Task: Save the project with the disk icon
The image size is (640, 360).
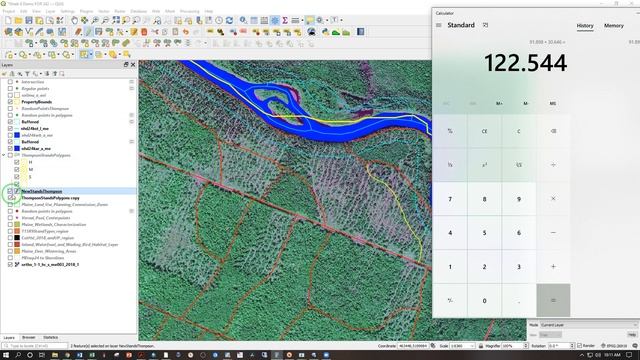Action: [x=29, y=20]
